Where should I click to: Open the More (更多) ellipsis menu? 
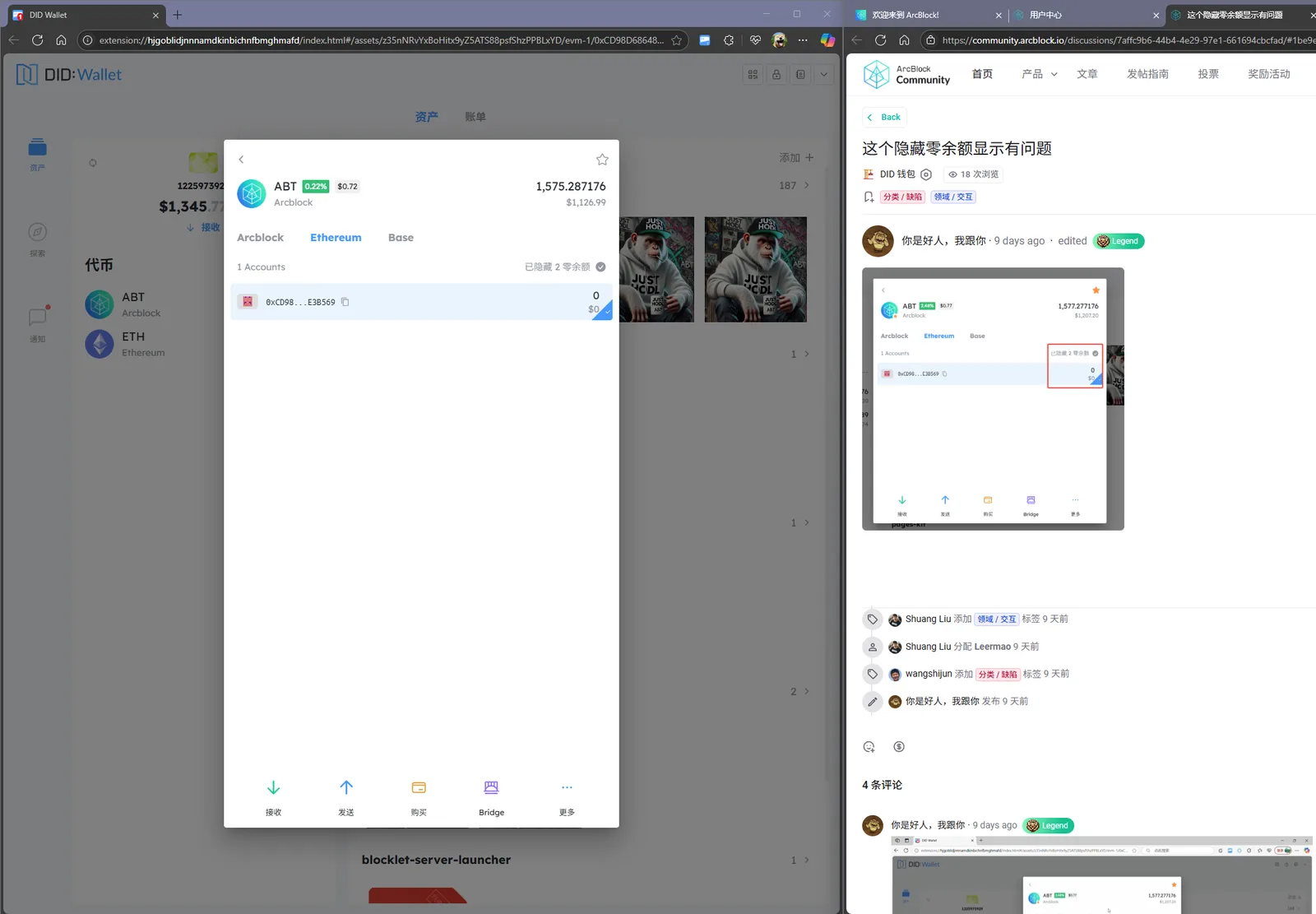click(567, 788)
